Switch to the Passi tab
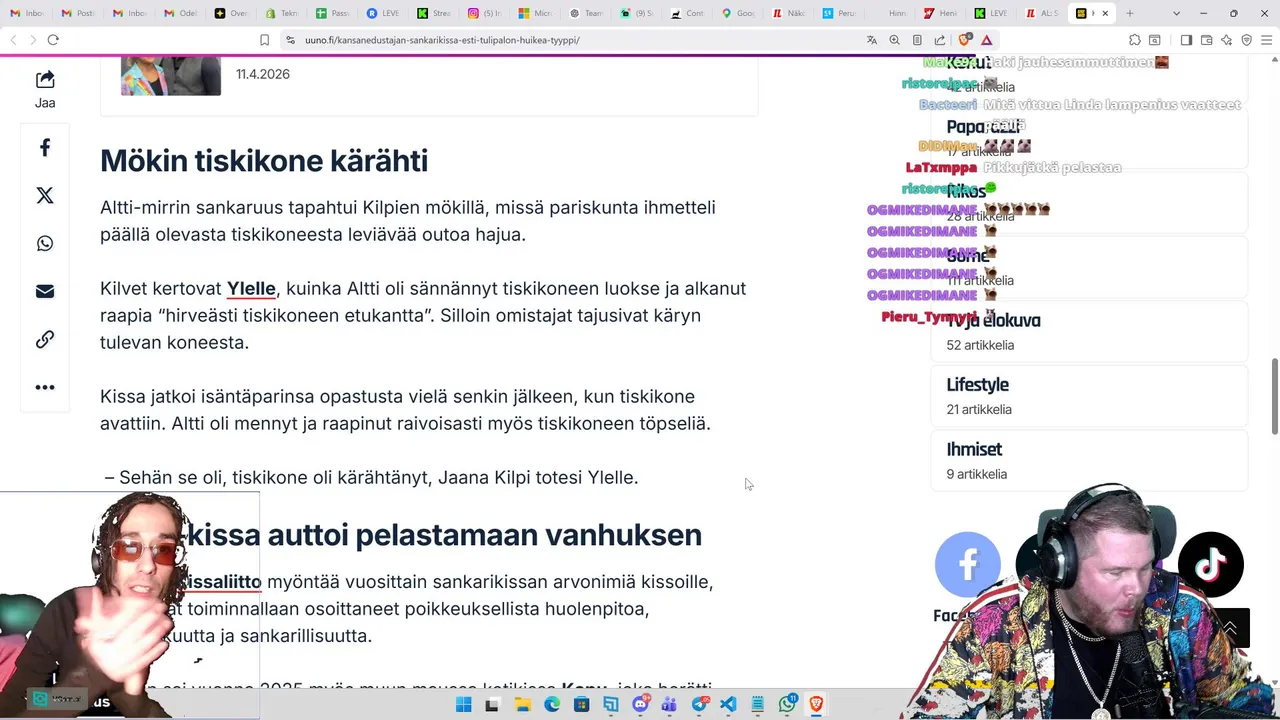 (x=333, y=13)
